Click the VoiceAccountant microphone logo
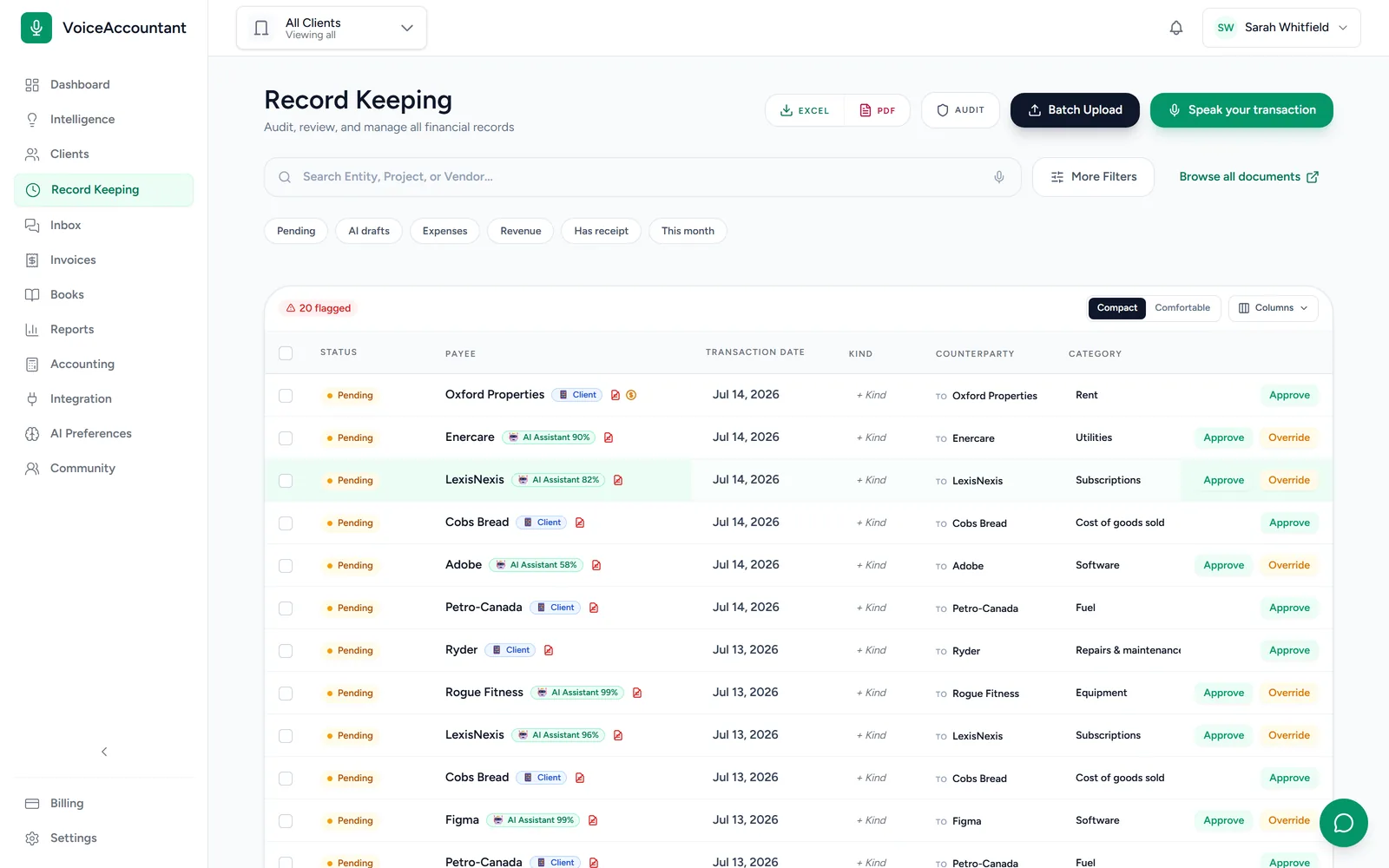Screen dimensions: 1389x868 coord(36,28)
